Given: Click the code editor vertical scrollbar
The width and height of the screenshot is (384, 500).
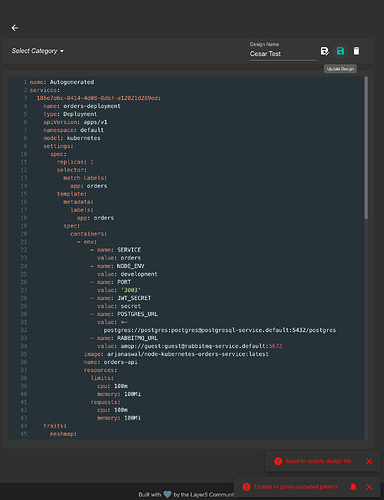Looking at the screenshot, I should (x=366, y=148).
